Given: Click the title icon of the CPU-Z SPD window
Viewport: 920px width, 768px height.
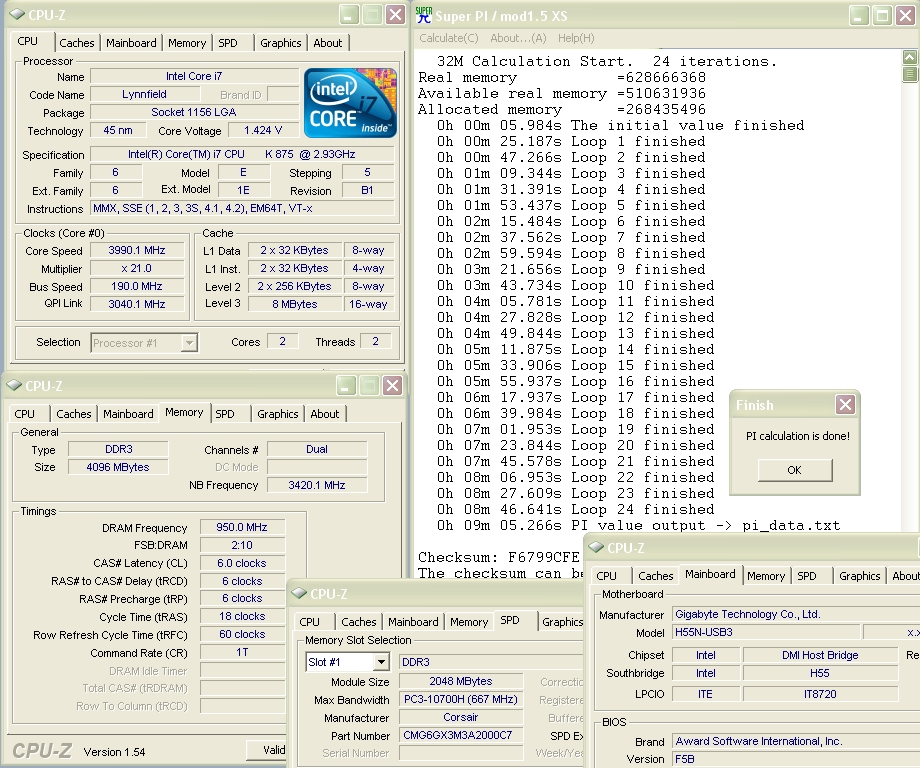Looking at the screenshot, I should coord(299,593).
